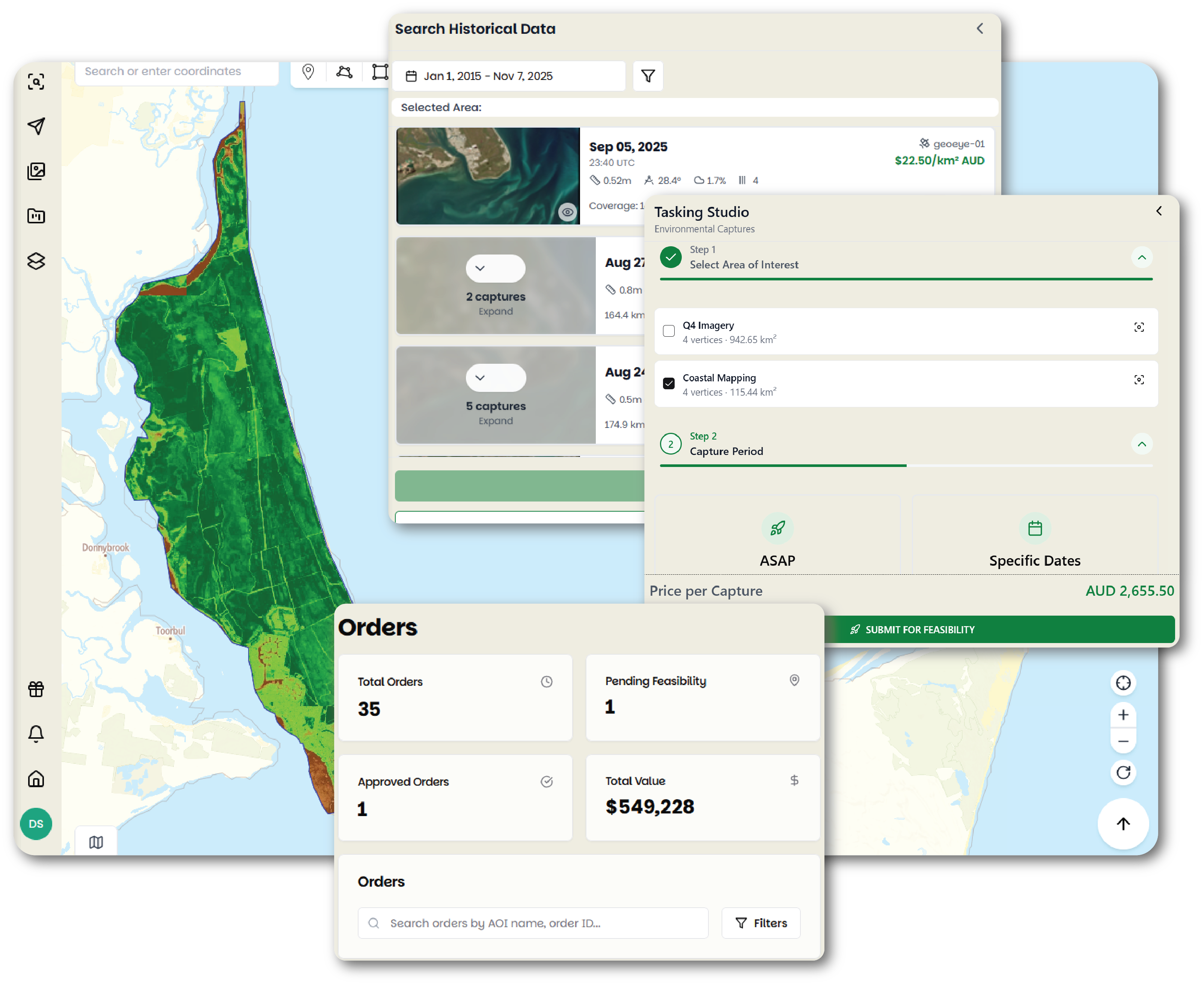The image size is (1204, 985).
Task: Click the home icon in sidebar
Action: point(36,779)
